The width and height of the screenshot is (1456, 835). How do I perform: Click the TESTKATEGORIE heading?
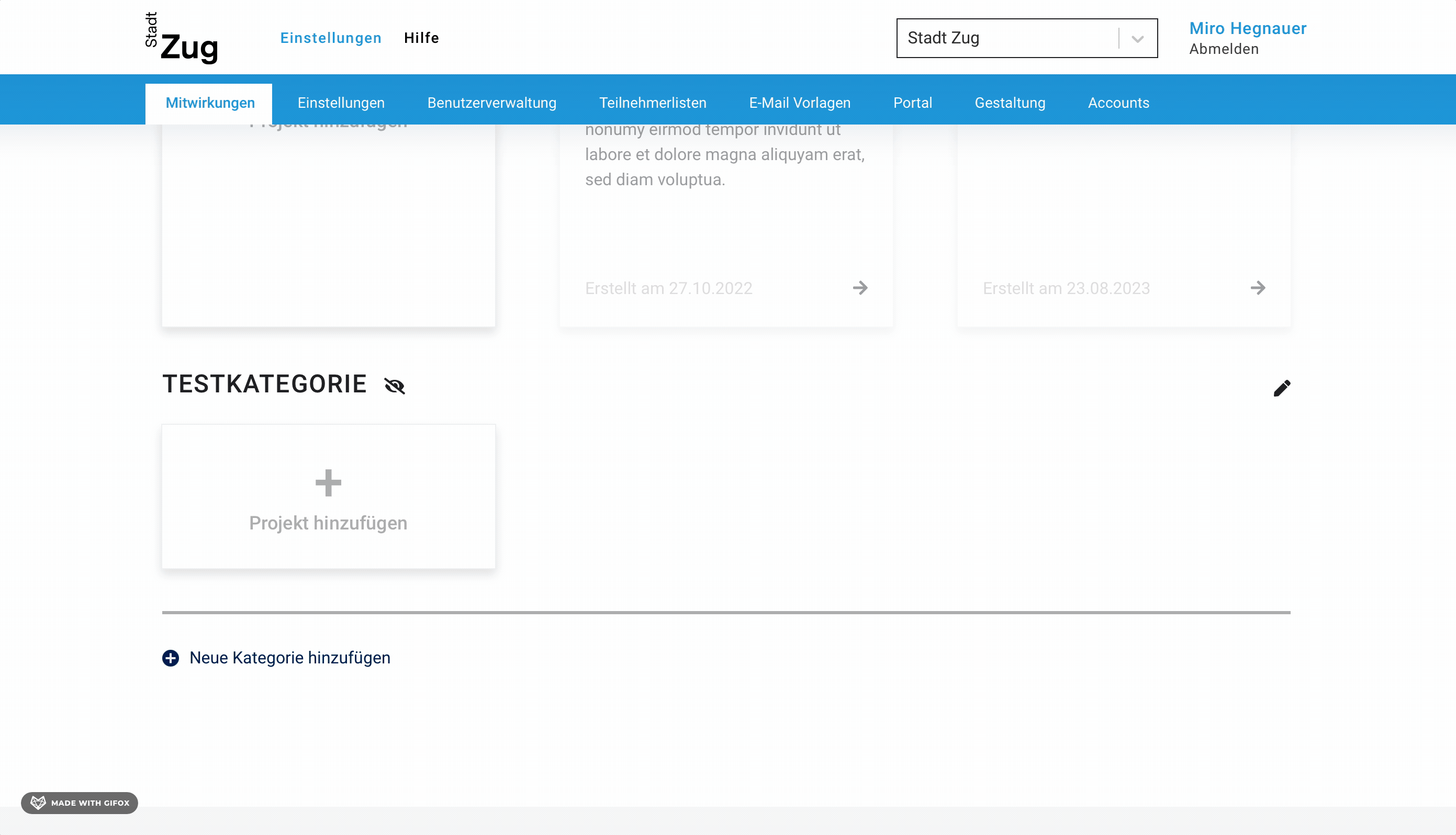[x=264, y=384]
